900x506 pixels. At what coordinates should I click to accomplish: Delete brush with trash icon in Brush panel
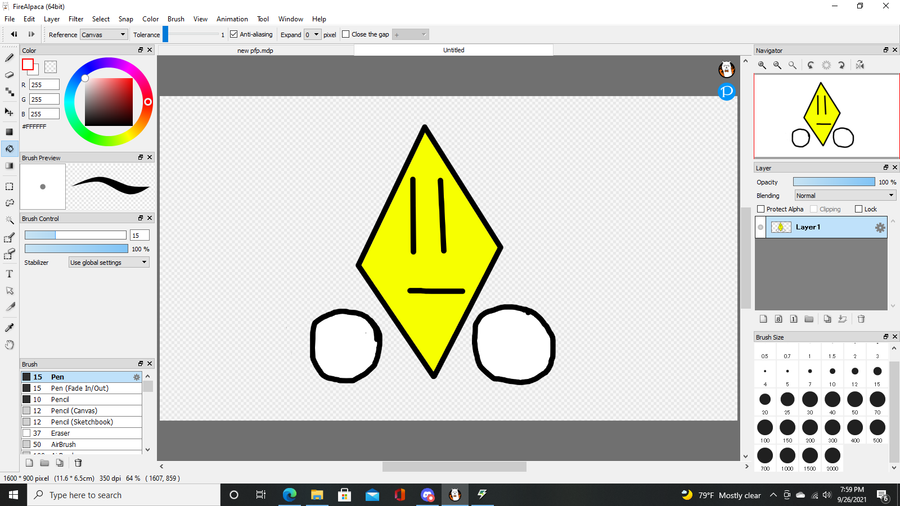78,462
